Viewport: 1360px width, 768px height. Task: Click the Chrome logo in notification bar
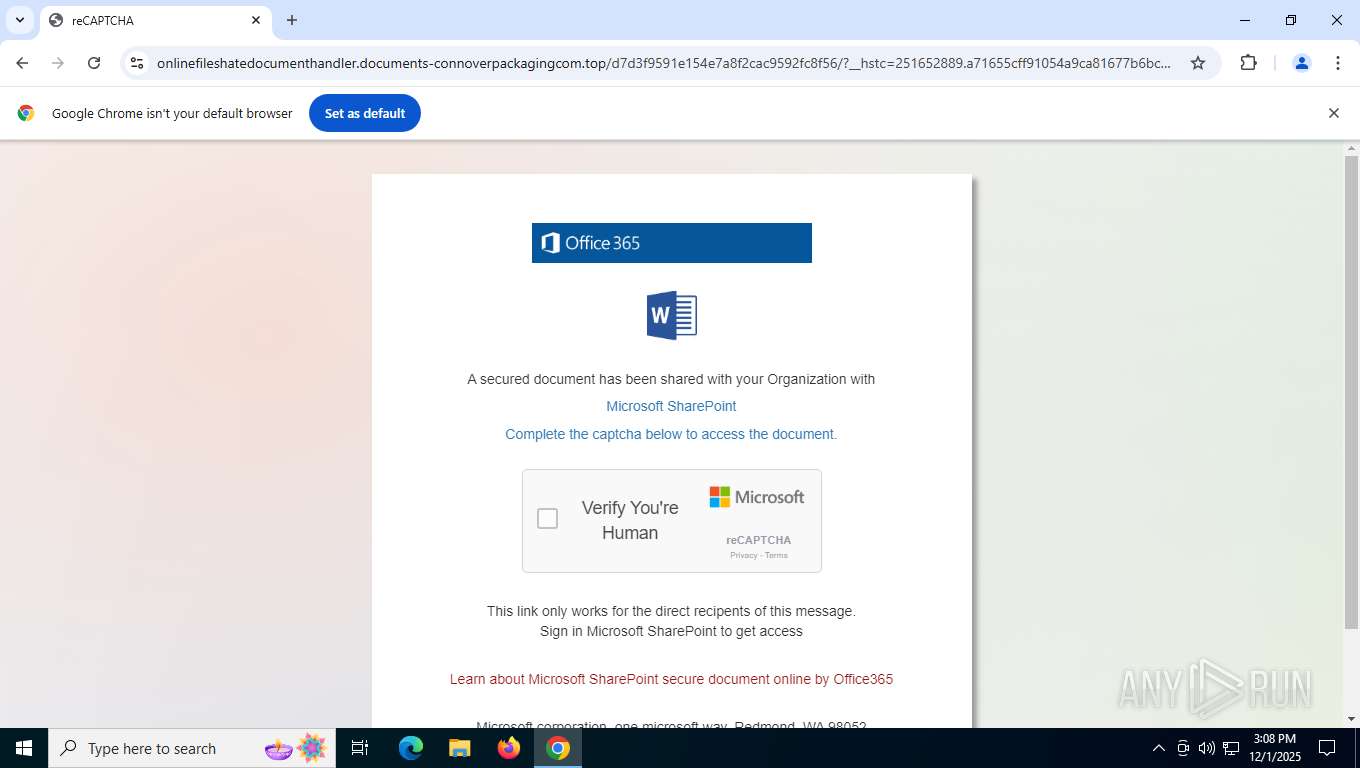[x=26, y=113]
